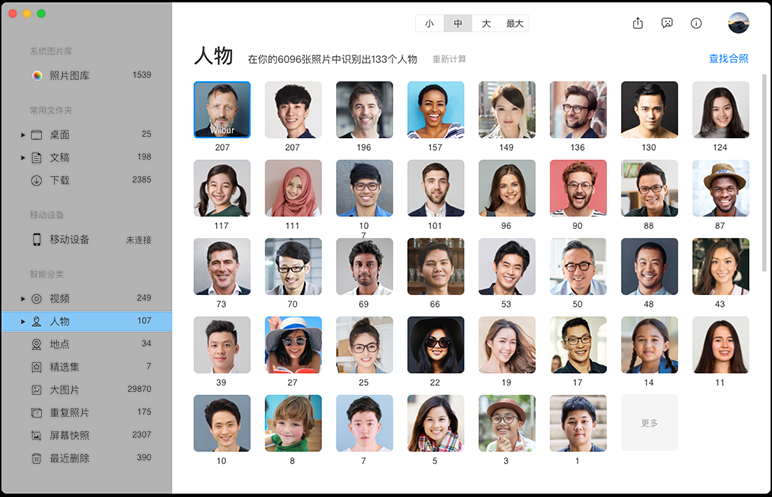The height and width of the screenshot is (497, 772).
Task: Select 最近删除 trash in the sidebar
Action: click(70, 458)
